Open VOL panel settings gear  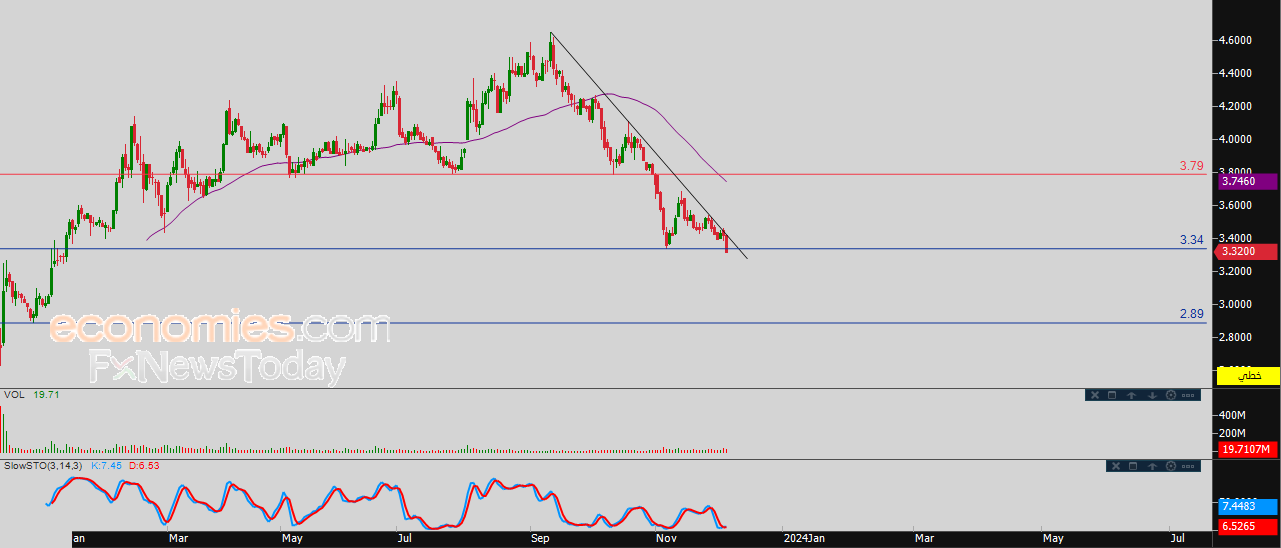pyautogui.click(x=1171, y=395)
